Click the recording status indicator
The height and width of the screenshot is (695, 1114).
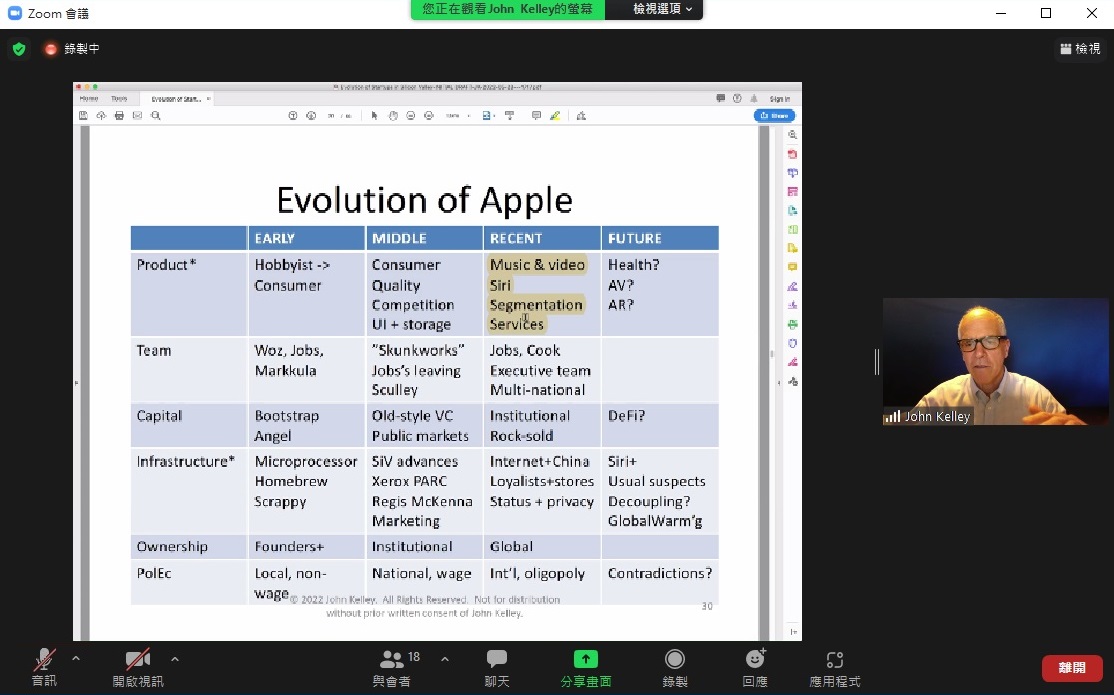click(71, 49)
